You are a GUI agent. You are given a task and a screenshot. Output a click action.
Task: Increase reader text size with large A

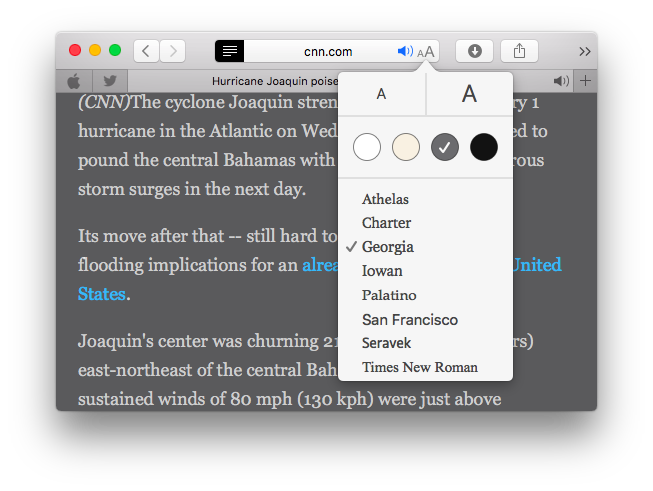coord(469,94)
